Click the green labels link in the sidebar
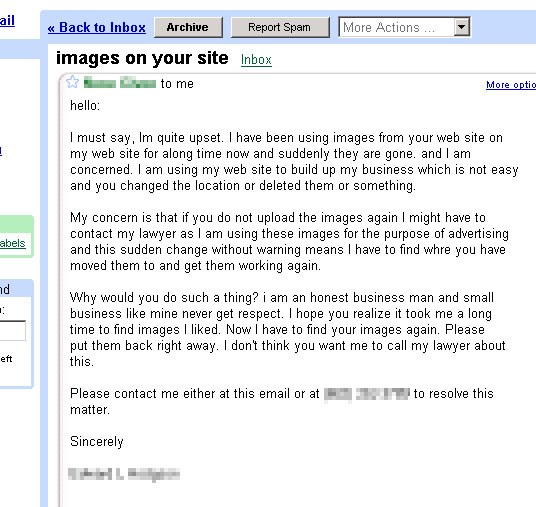 point(13,243)
